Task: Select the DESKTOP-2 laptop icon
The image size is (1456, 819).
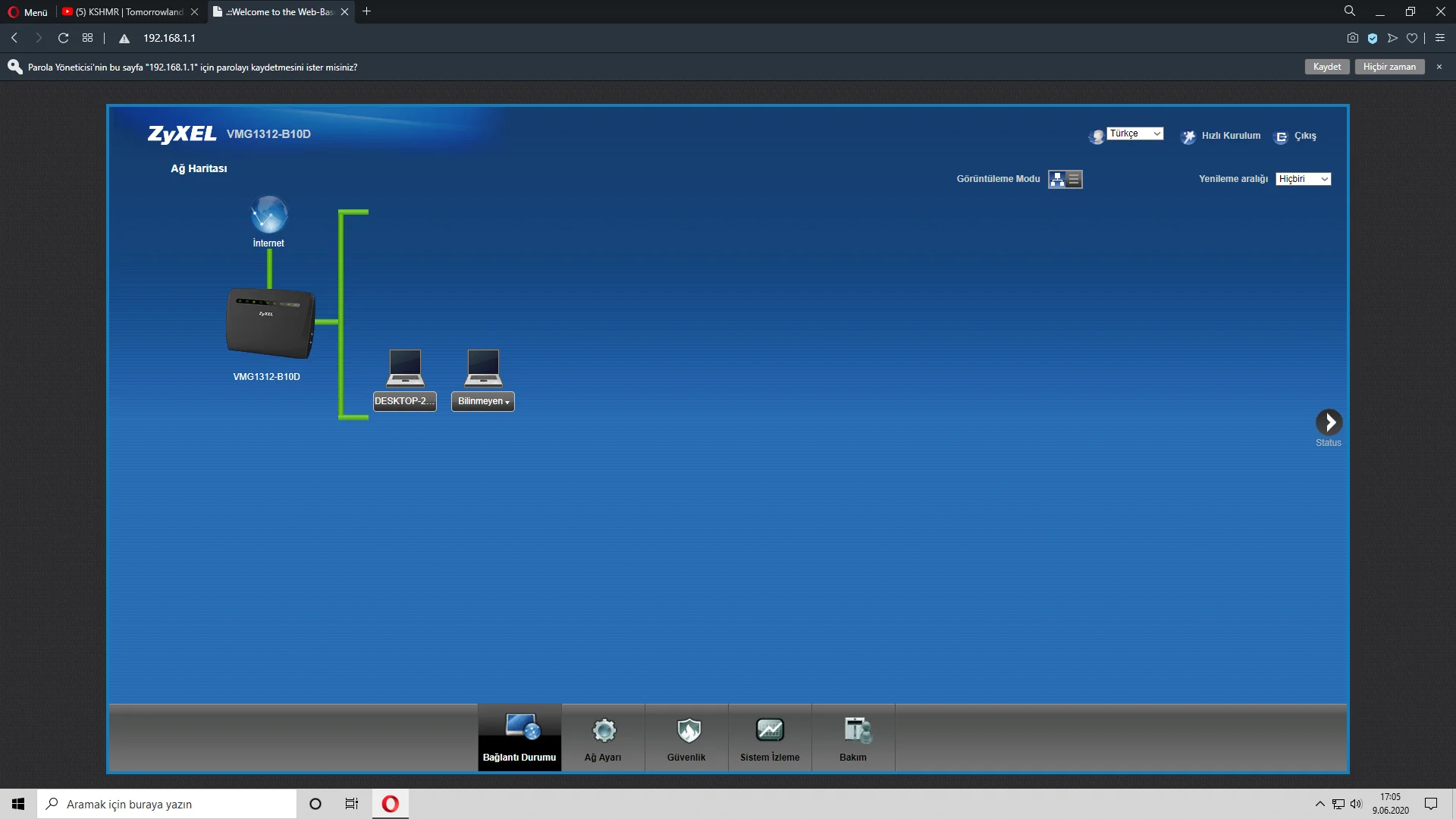Action: click(405, 368)
